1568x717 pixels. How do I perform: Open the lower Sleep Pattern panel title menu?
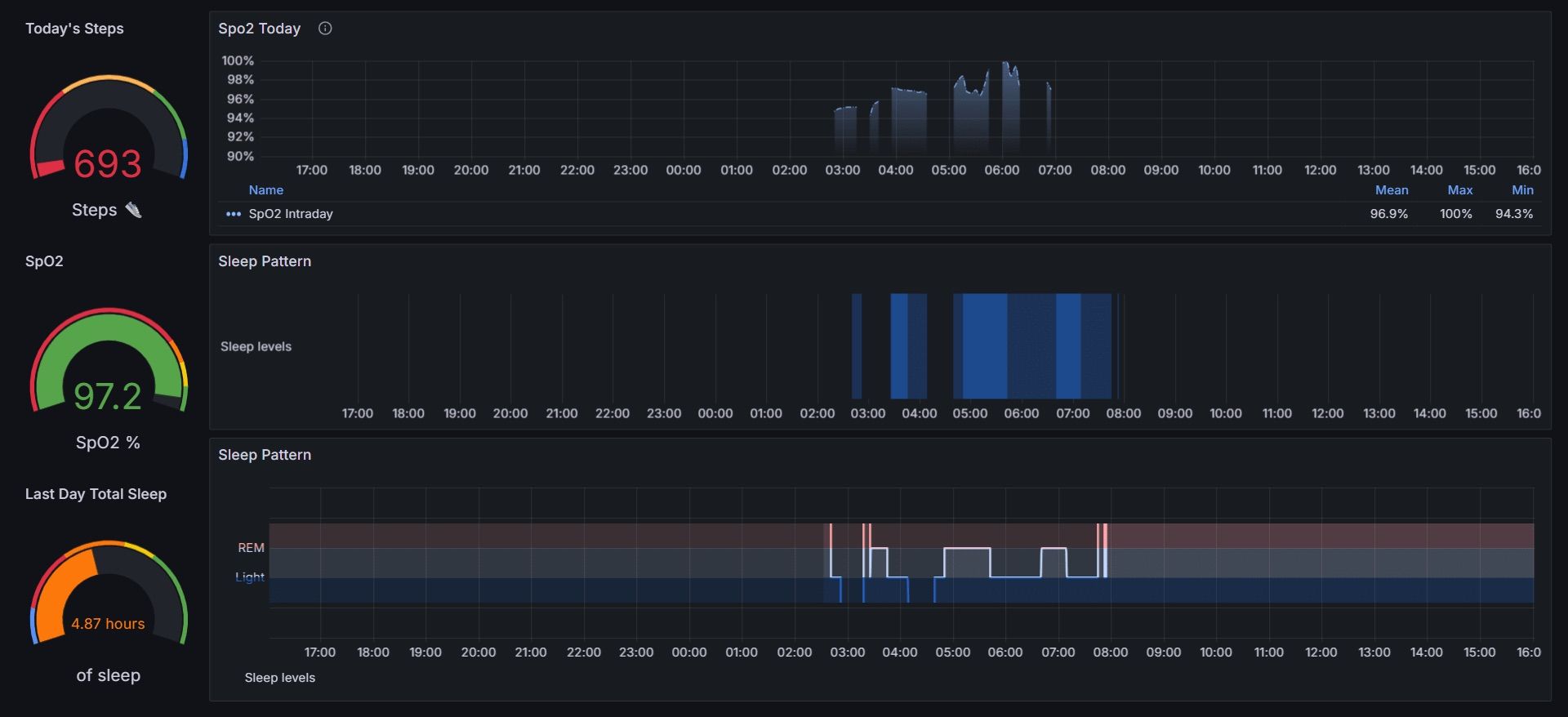[265, 455]
